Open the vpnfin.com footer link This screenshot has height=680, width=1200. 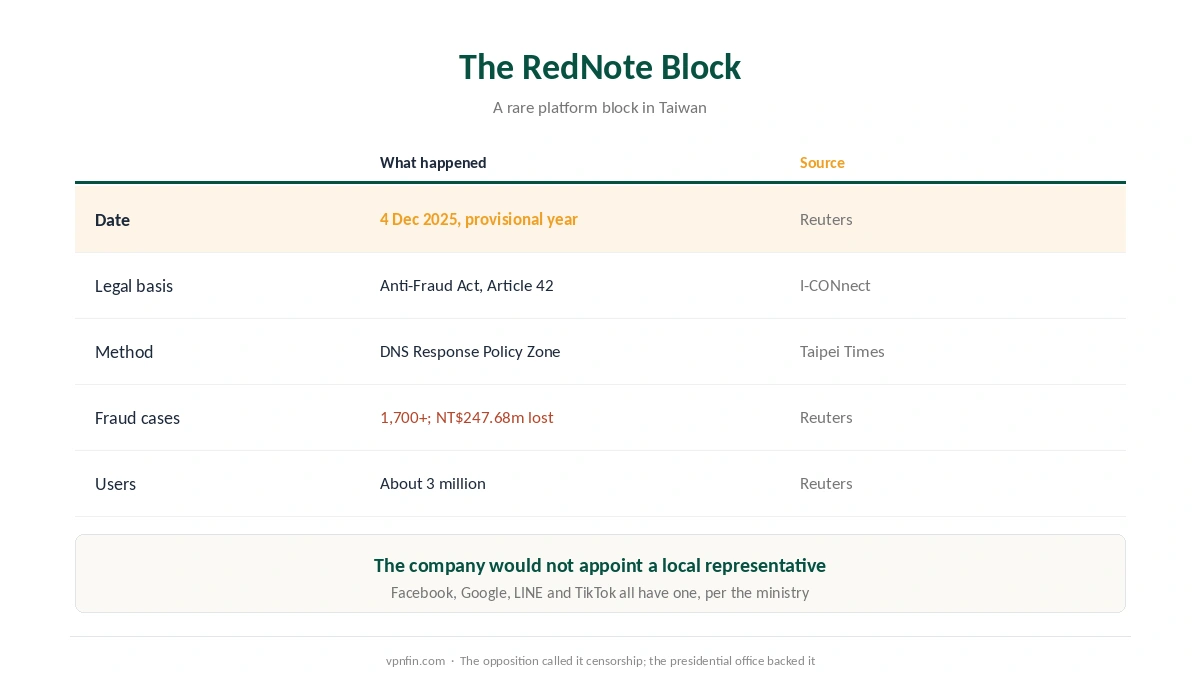coord(415,661)
